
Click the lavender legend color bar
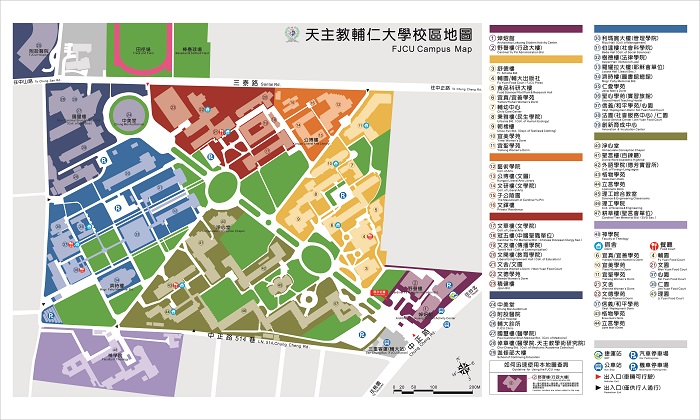(x=640, y=225)
